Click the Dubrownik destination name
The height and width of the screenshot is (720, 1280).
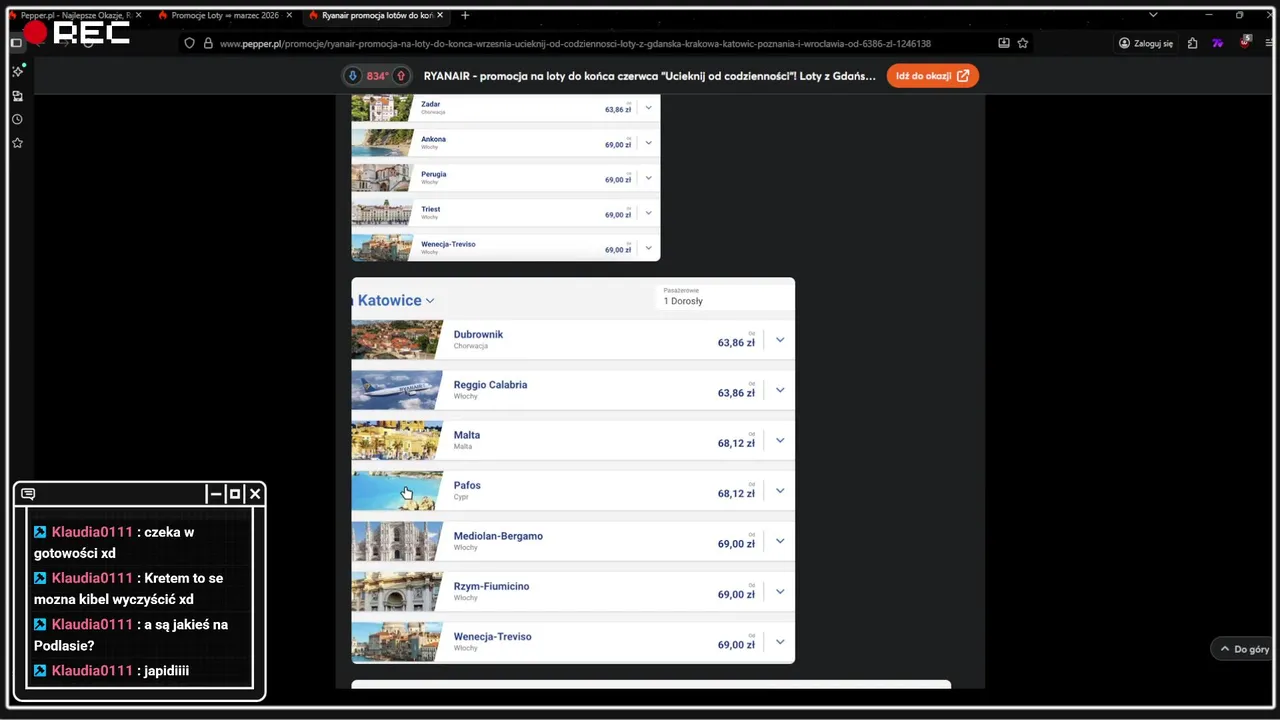point(478,334)
